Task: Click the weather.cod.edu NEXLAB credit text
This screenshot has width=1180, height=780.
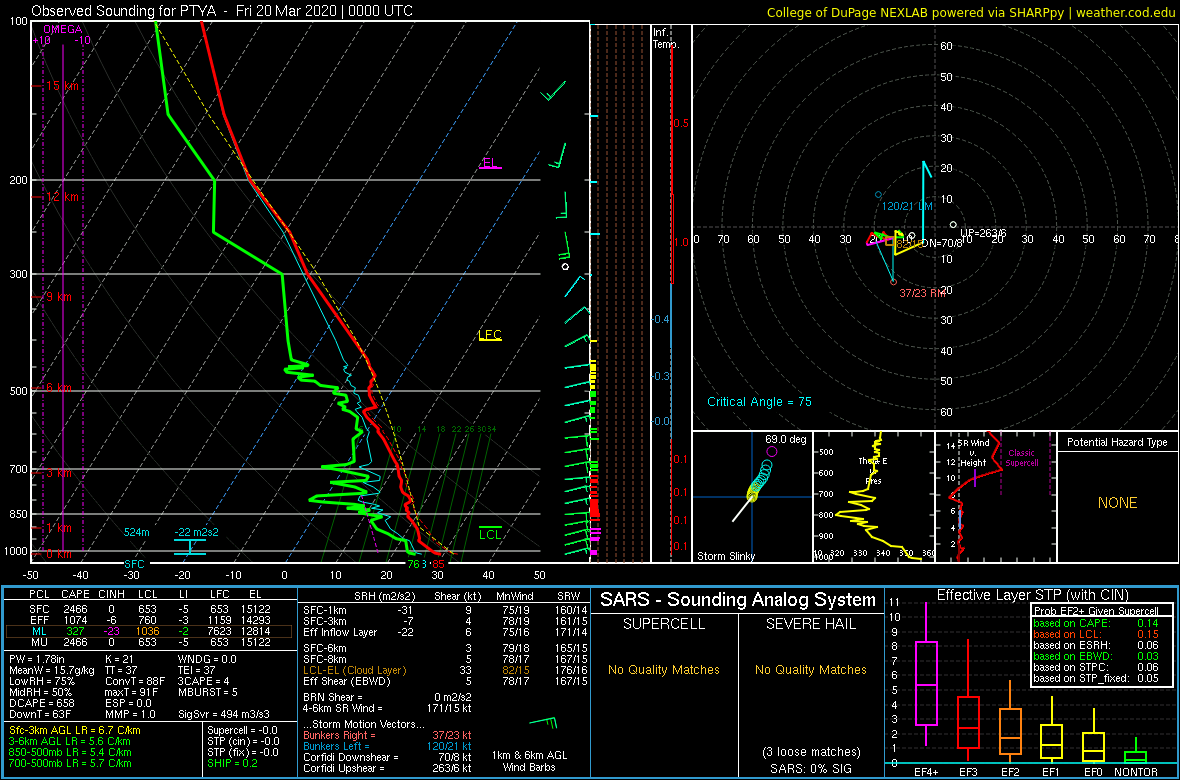Action: point(970,12)
